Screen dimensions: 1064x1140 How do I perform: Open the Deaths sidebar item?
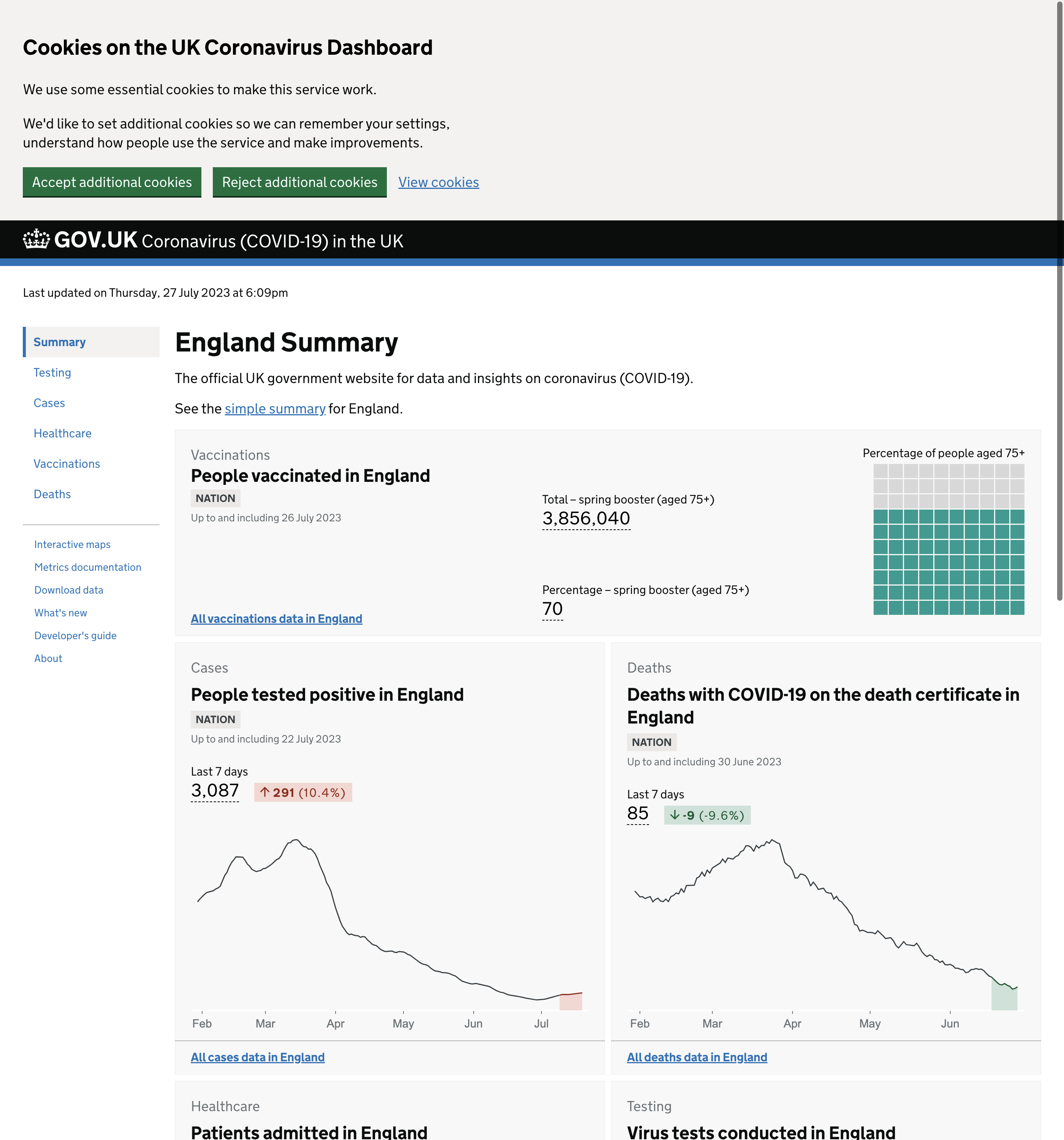(x=52, y=494)
